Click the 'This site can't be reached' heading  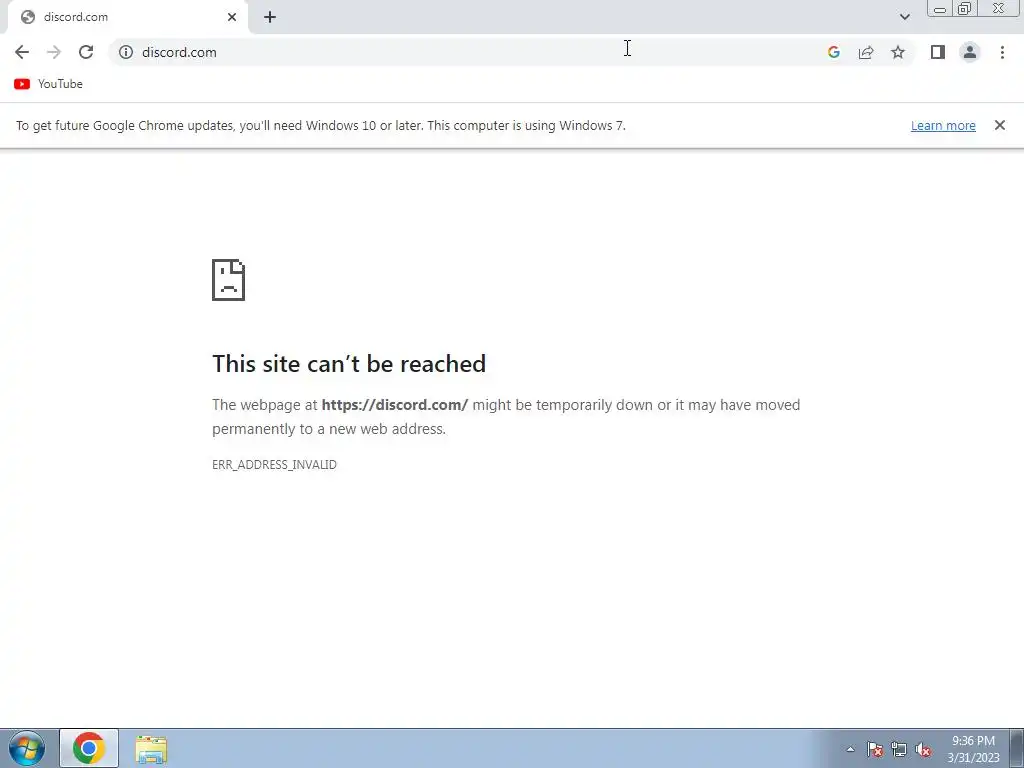pos(349,364)
